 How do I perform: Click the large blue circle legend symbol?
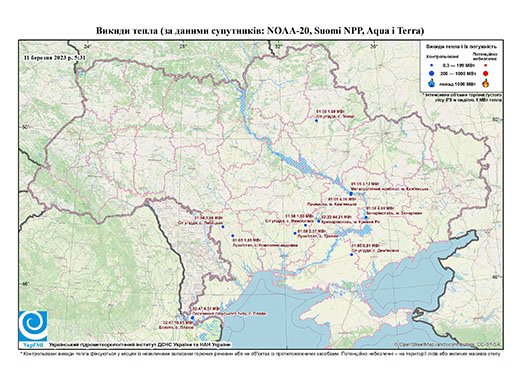(432, 73)
